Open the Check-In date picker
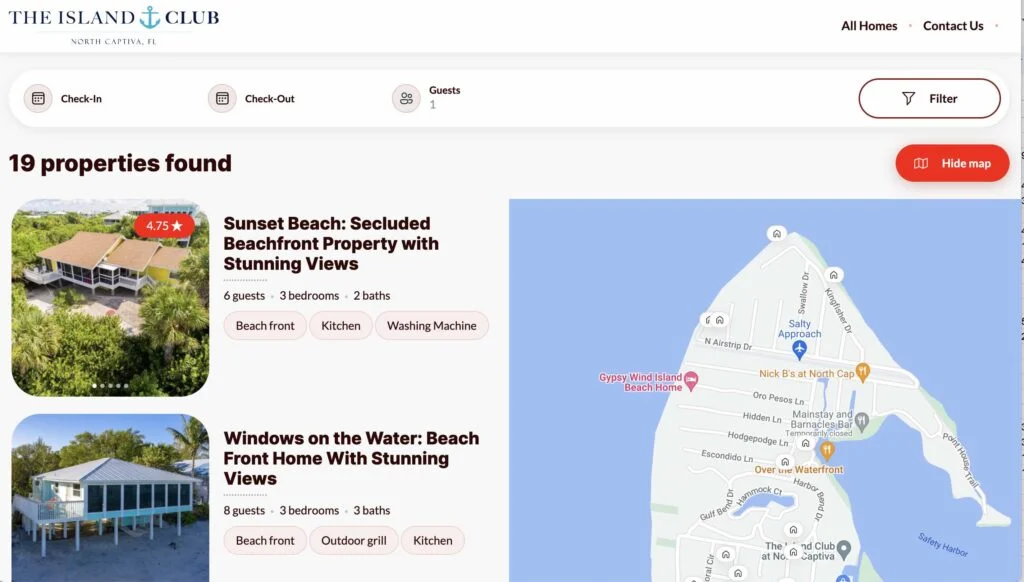This screenshot has height=582, width=1024. click(81, 99)
